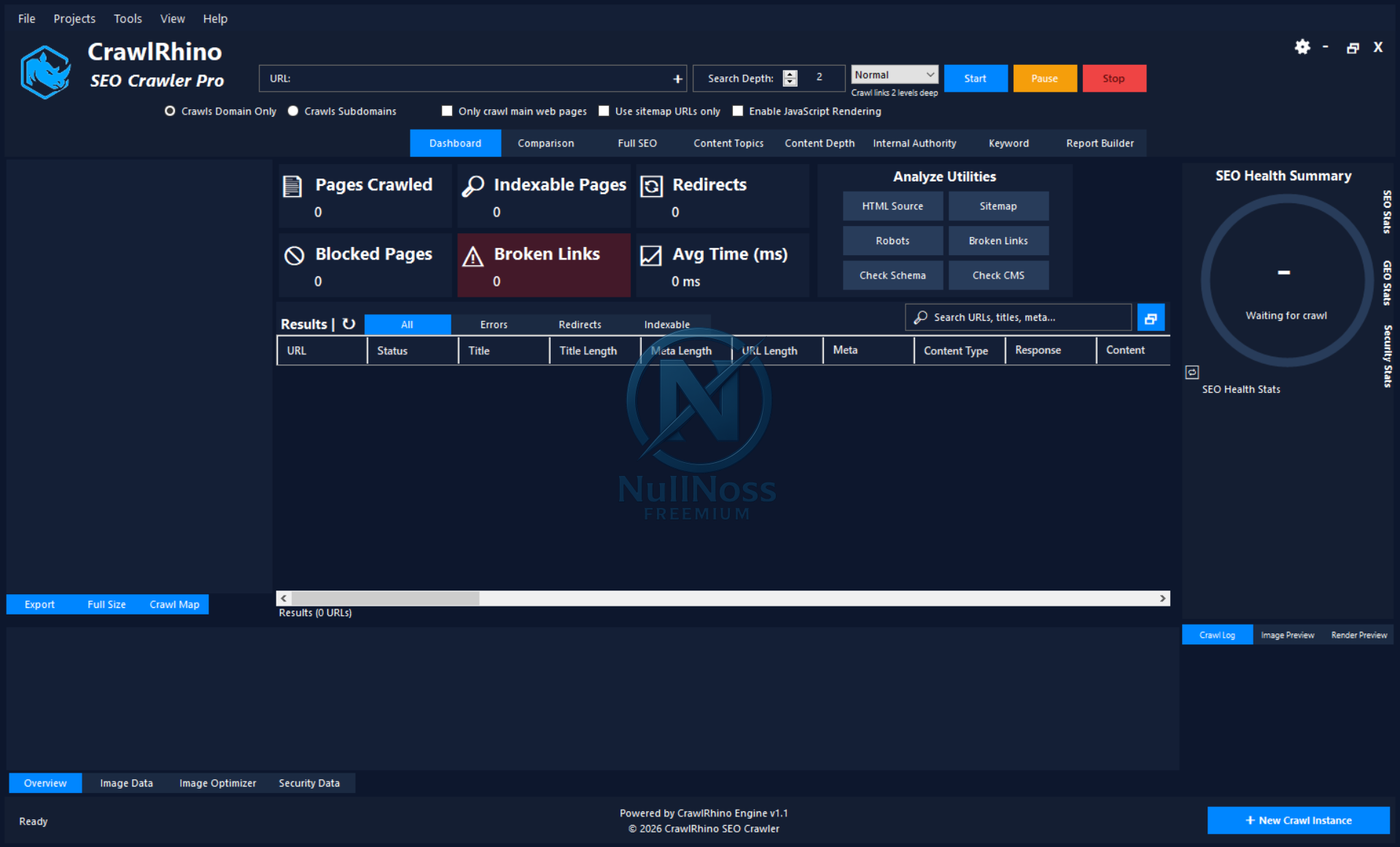The width and height of the screenshot is (1400, 847).
Task: Click the CrawlRhino rhino logo
Action: click(x=45, y=71)
